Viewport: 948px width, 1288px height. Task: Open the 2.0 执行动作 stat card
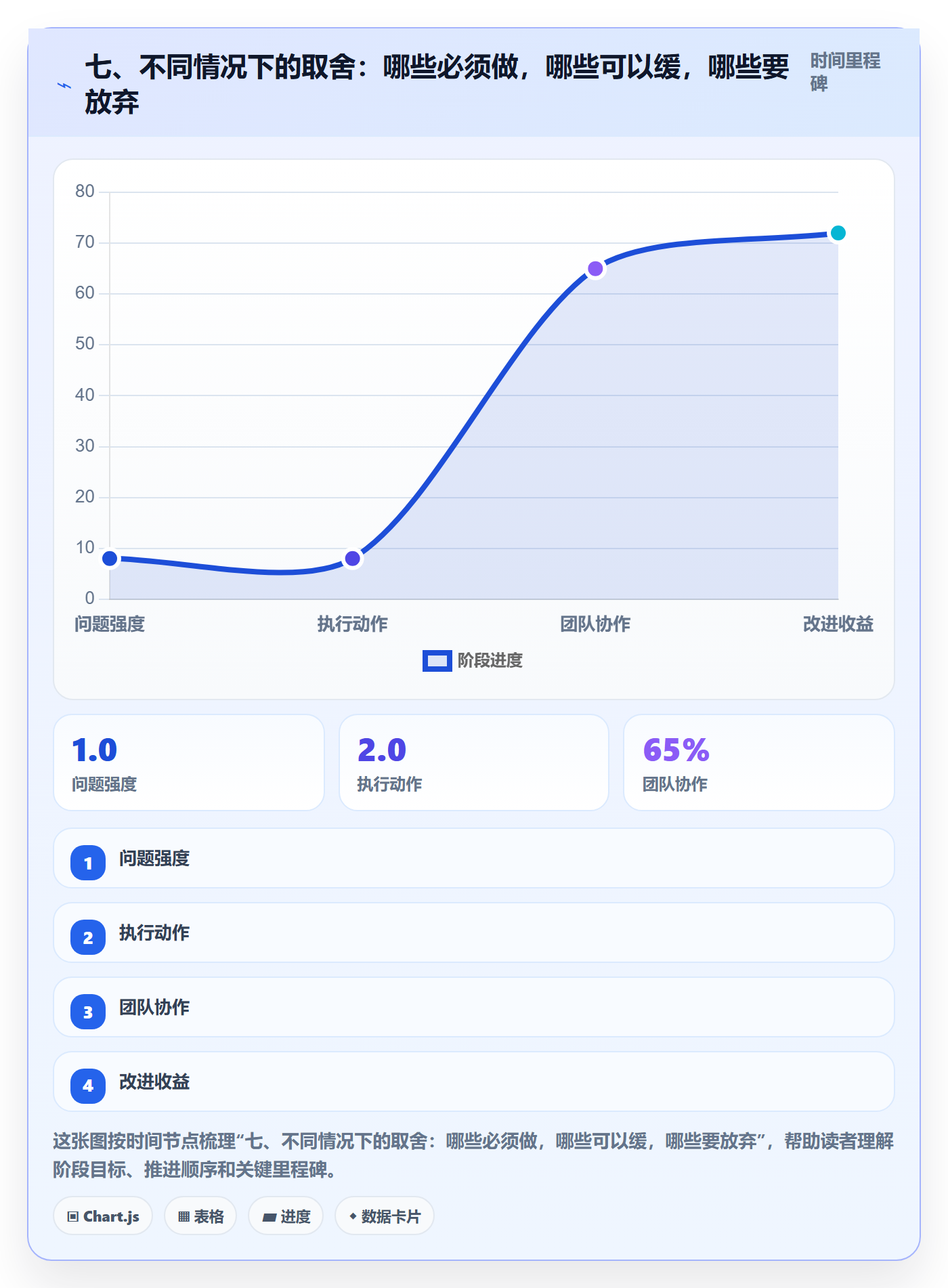click(474, 763)
